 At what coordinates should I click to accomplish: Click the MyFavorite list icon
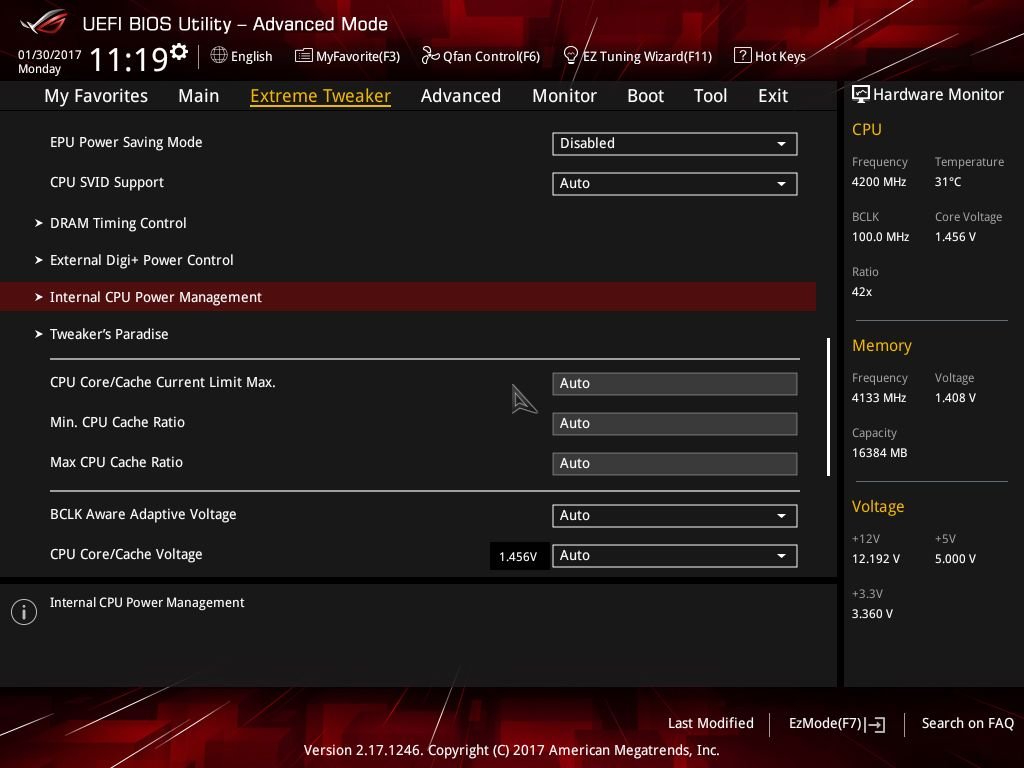[x=304, y=56]
